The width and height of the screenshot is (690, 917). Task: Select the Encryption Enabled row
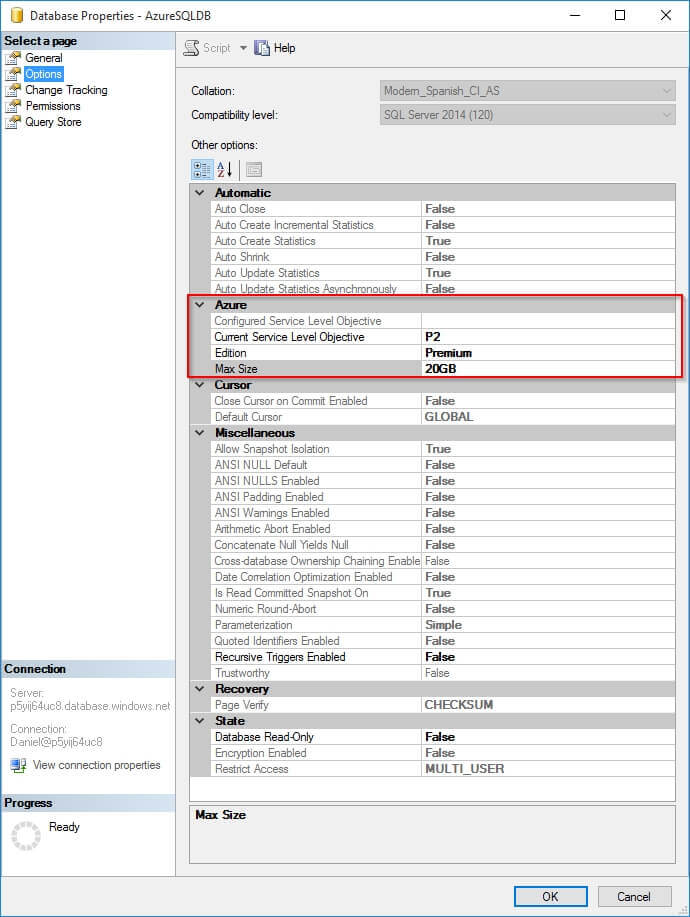coord(443,753)
